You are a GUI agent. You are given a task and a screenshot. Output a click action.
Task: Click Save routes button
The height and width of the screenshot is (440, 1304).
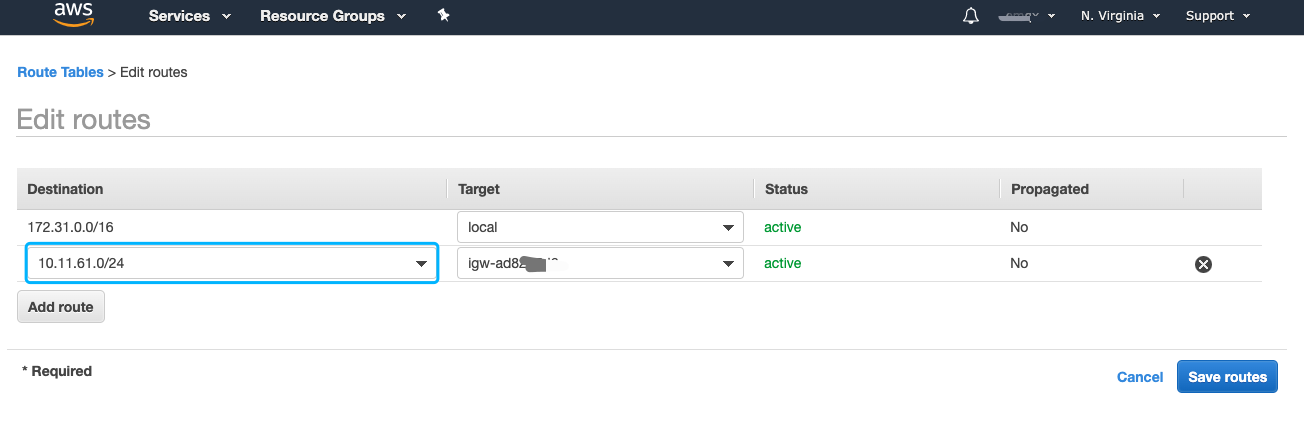[1227, 377]
